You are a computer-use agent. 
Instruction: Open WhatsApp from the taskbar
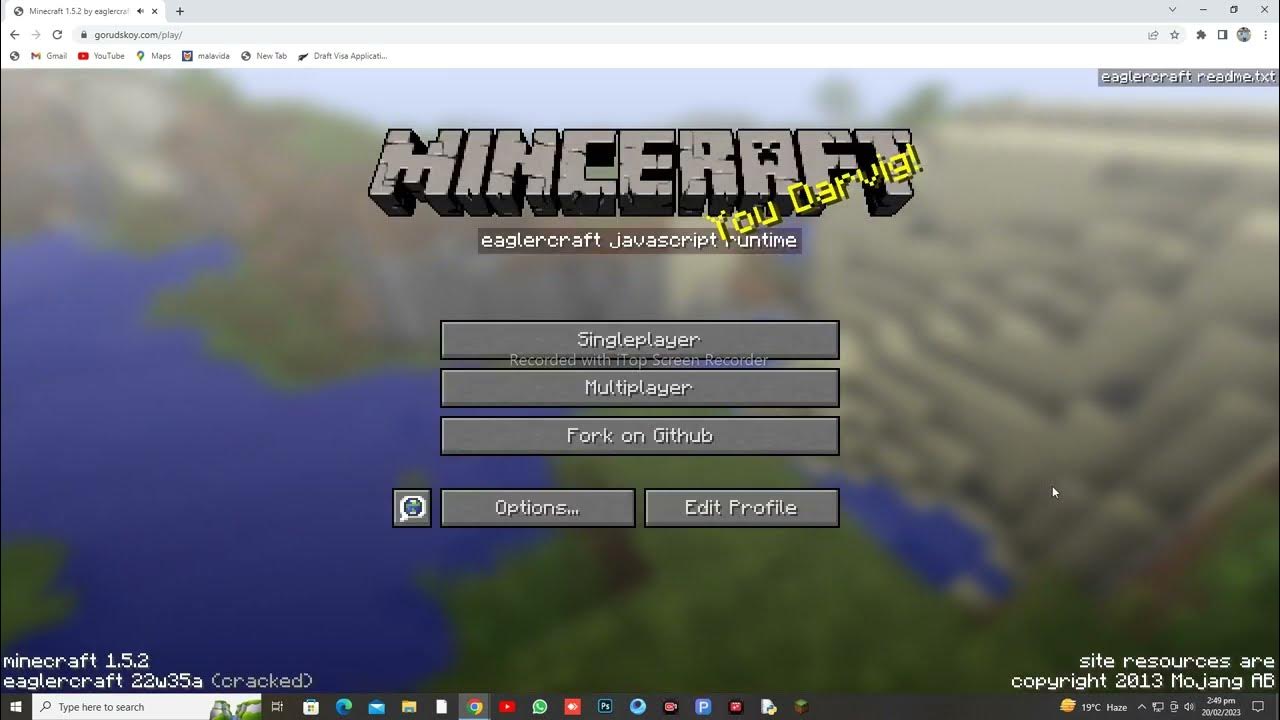[540, 707]
